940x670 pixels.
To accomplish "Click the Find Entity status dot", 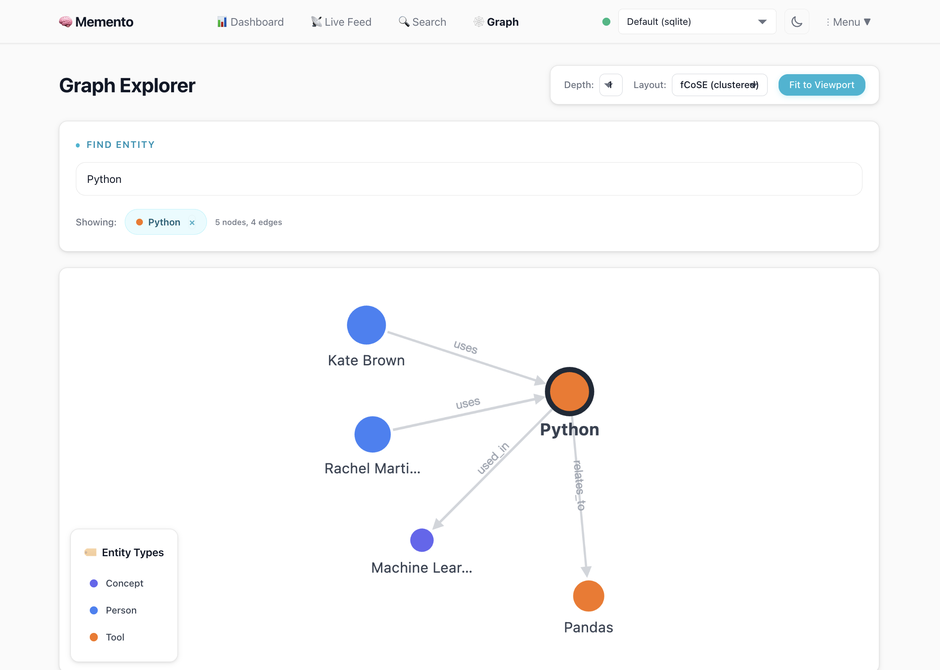I will click(78, 144).
